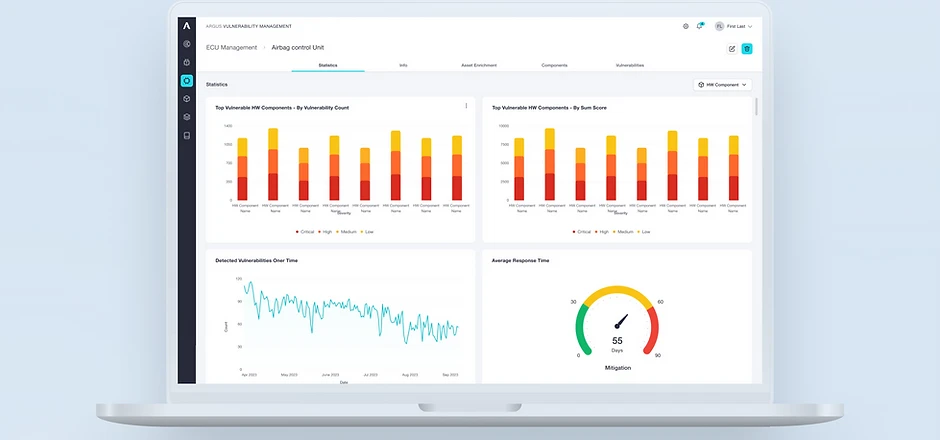Image resolution: width=940 pixels, height=440 pixels.
Task: Open the Asset Enrichment tab
Action: point(479,65)
